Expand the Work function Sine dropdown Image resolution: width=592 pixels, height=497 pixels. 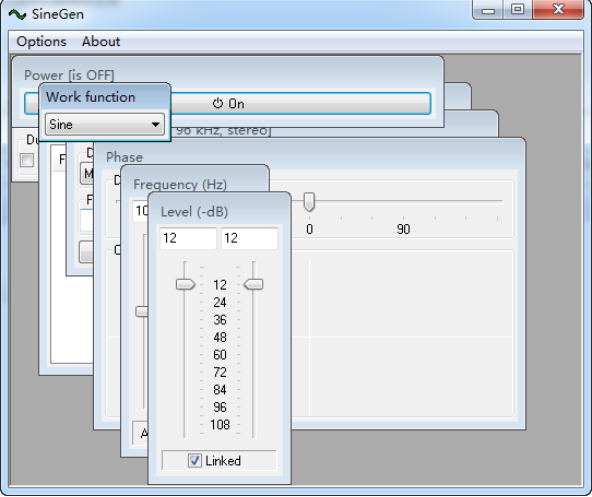tap(105, 124)
